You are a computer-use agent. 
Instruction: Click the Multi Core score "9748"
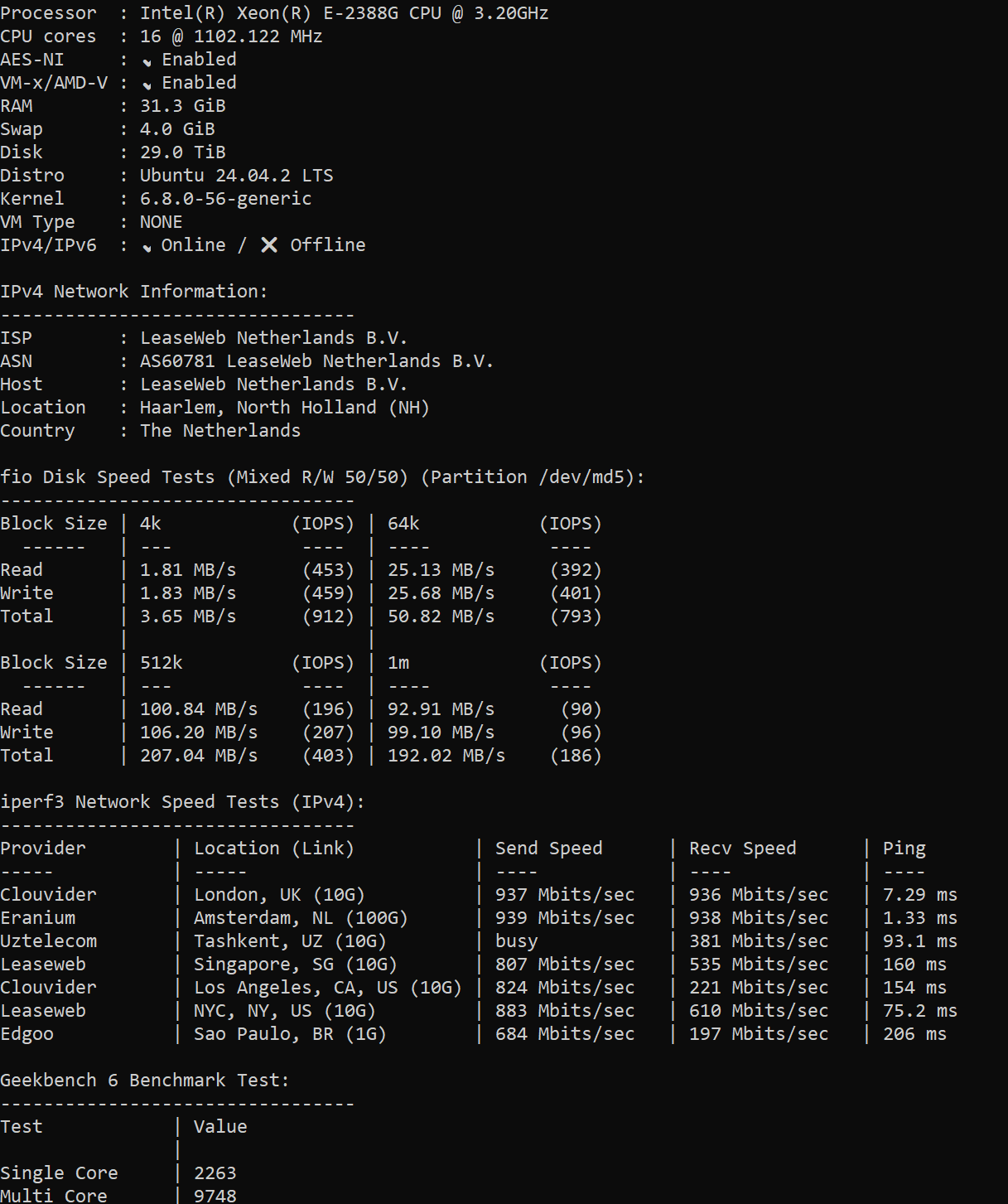click(x=215, y=1196)
